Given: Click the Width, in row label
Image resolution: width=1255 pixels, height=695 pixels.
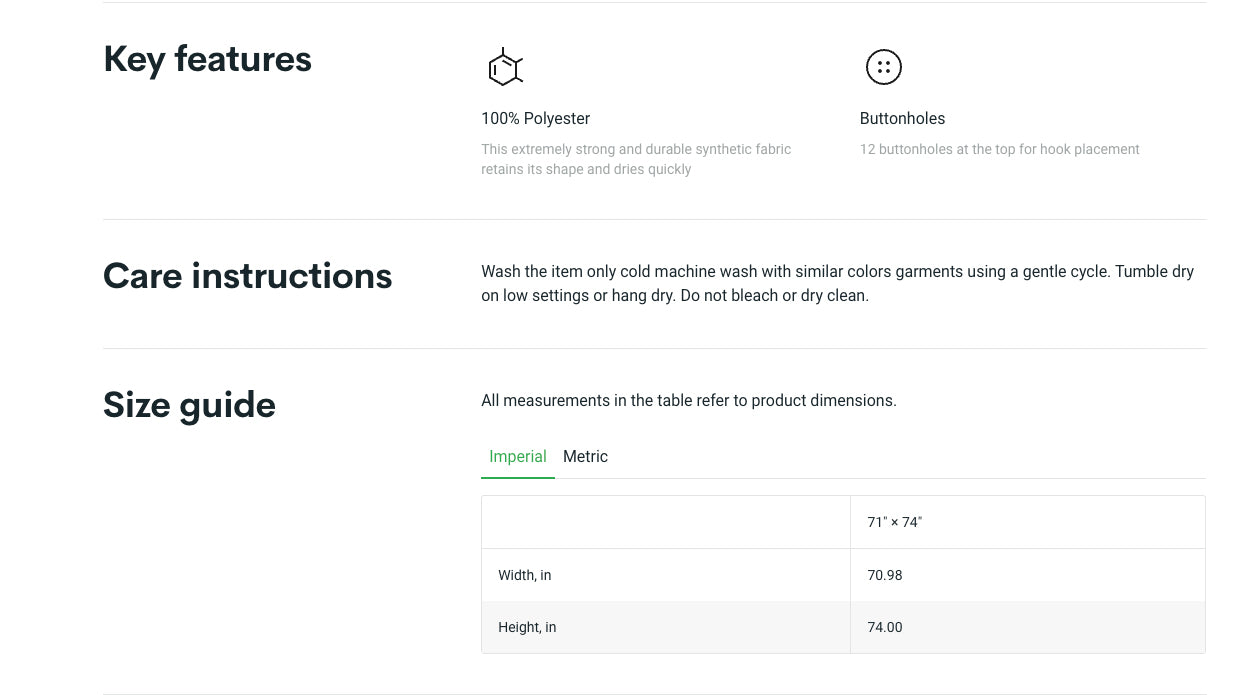Looking at the screenshot, I should tap(524, 575).
